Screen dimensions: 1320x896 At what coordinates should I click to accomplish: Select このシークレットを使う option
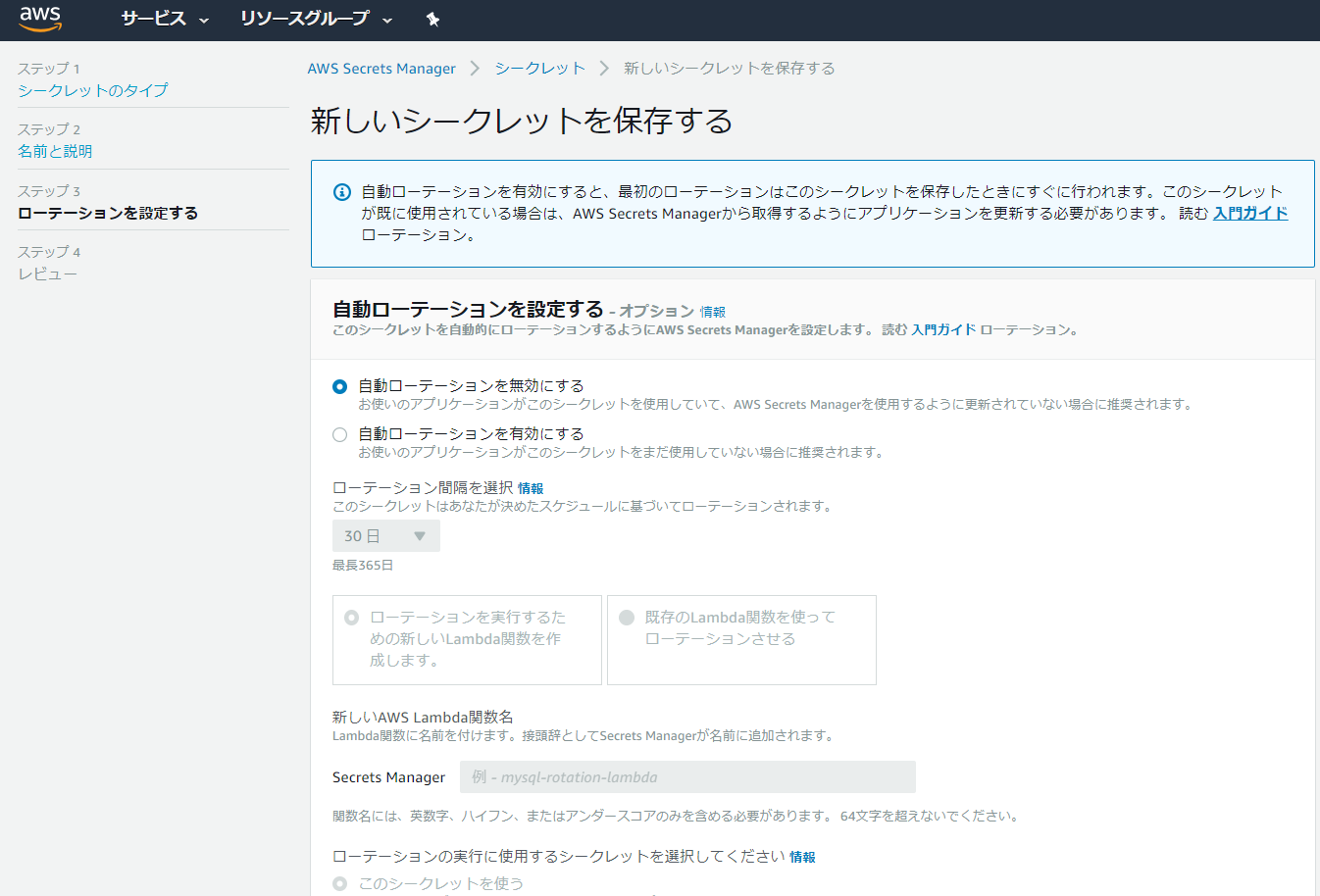tap(339, 882)
